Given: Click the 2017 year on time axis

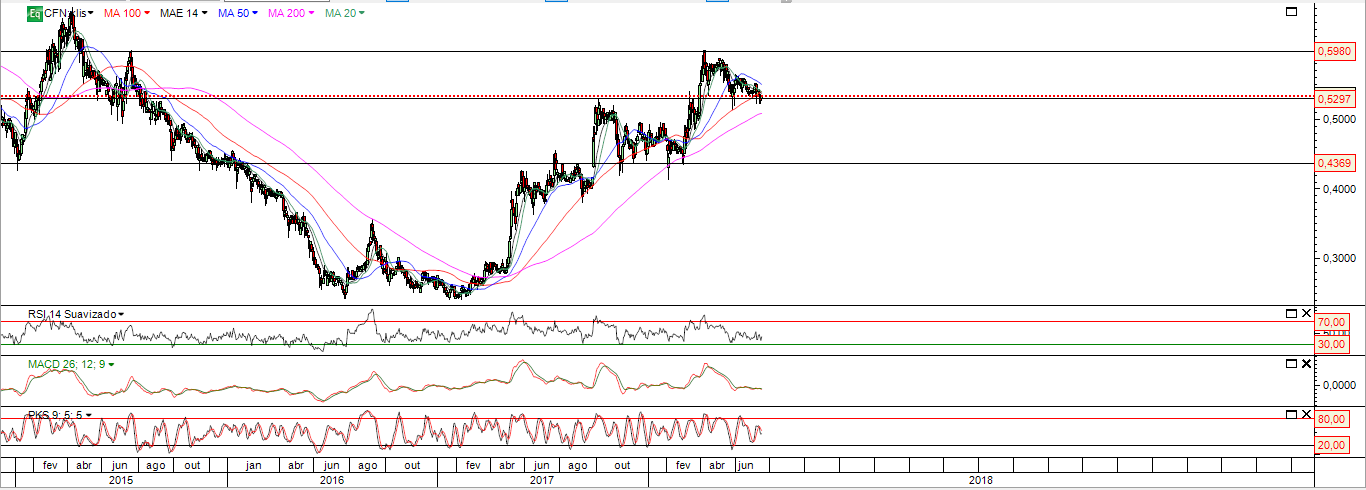Looking at the screenshot, I should 541,480.
